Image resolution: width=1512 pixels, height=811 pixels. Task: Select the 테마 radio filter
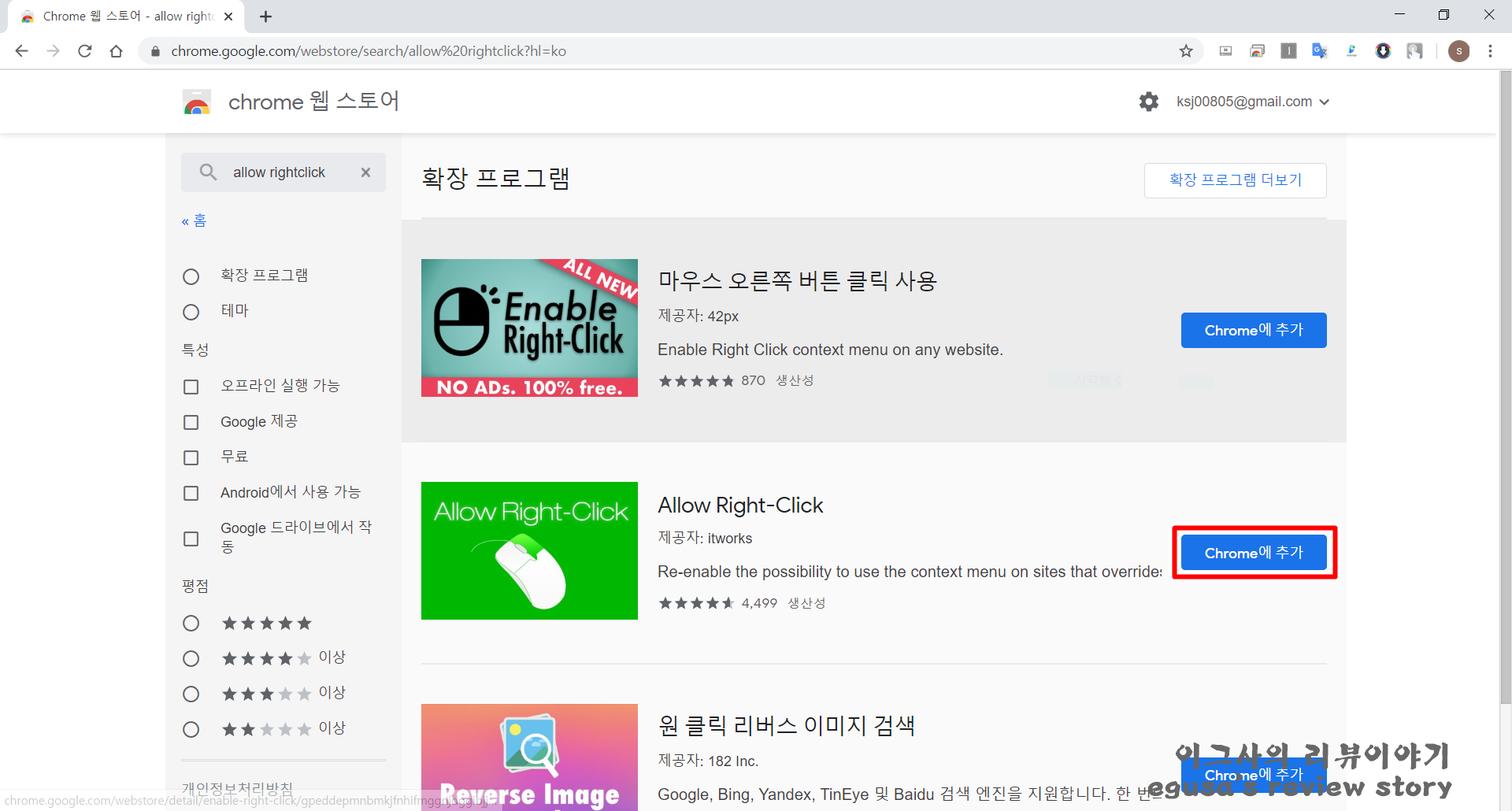191,312
